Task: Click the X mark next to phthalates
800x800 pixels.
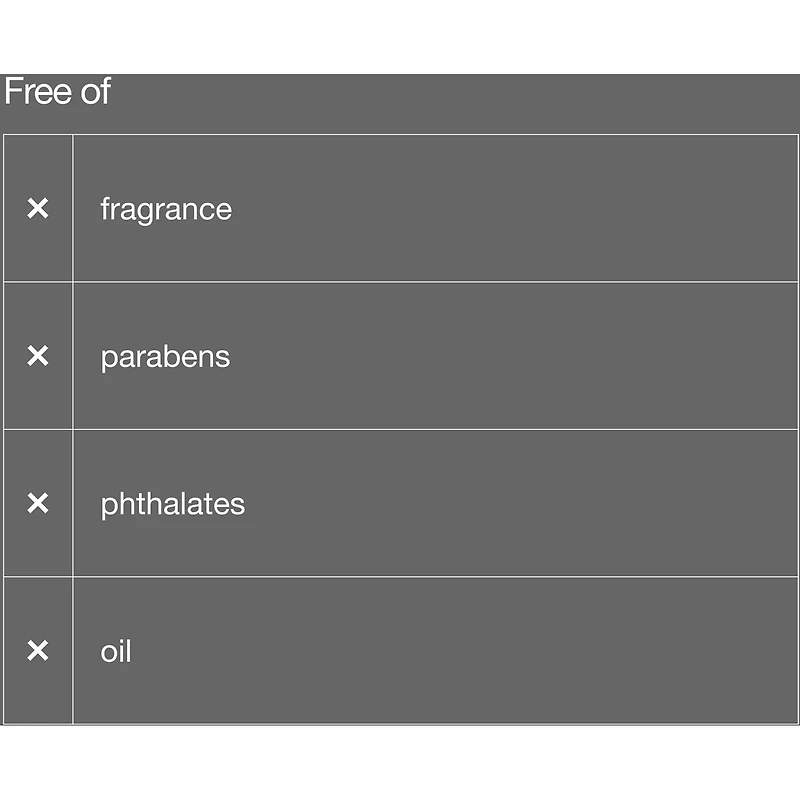Action: click(x=37, y=503)
